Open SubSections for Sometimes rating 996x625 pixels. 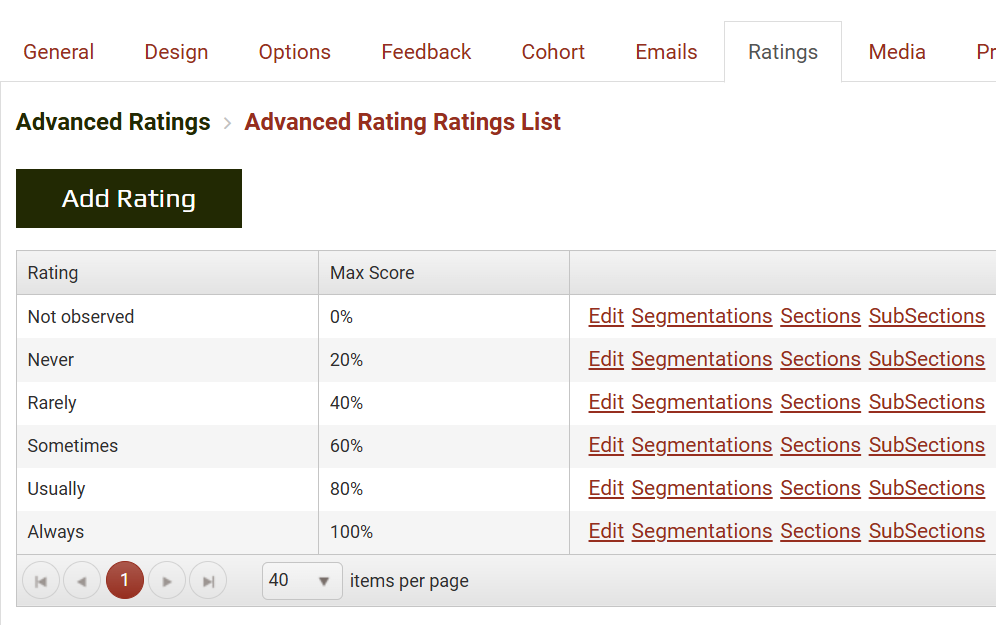pos(926,445)
